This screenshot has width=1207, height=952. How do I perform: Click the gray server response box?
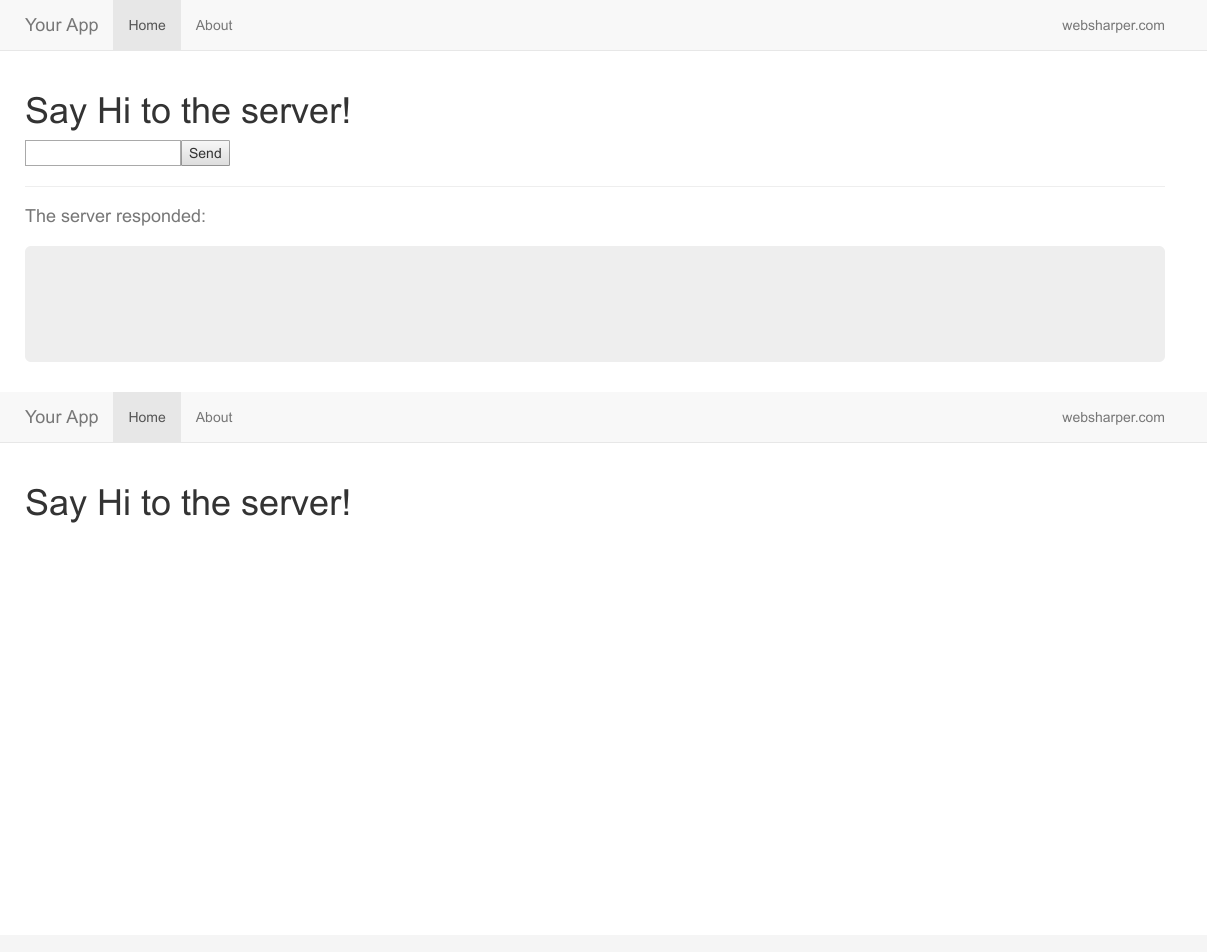pyautogui.click(x=595, y=304)
